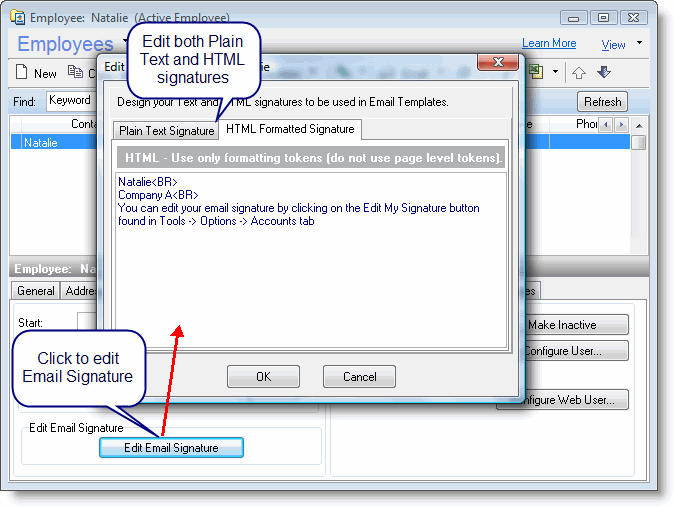Open the General tab in employee details
The height and width of the screenshot is (507, 674).
click(x=35, y=291)
